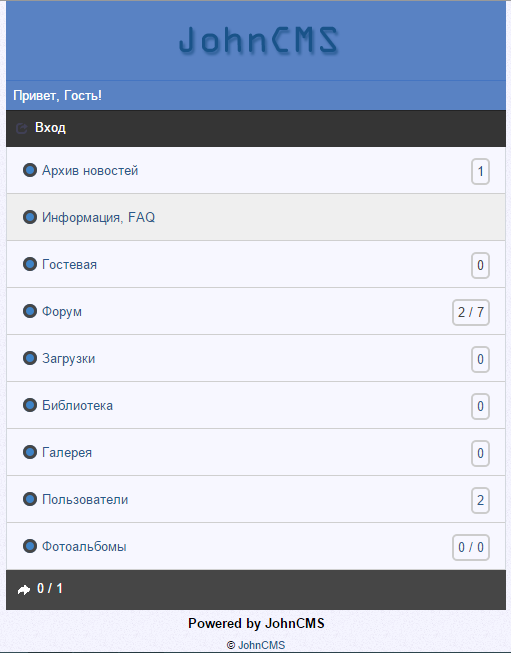Open the Вход login link

(x=50, y=127)
